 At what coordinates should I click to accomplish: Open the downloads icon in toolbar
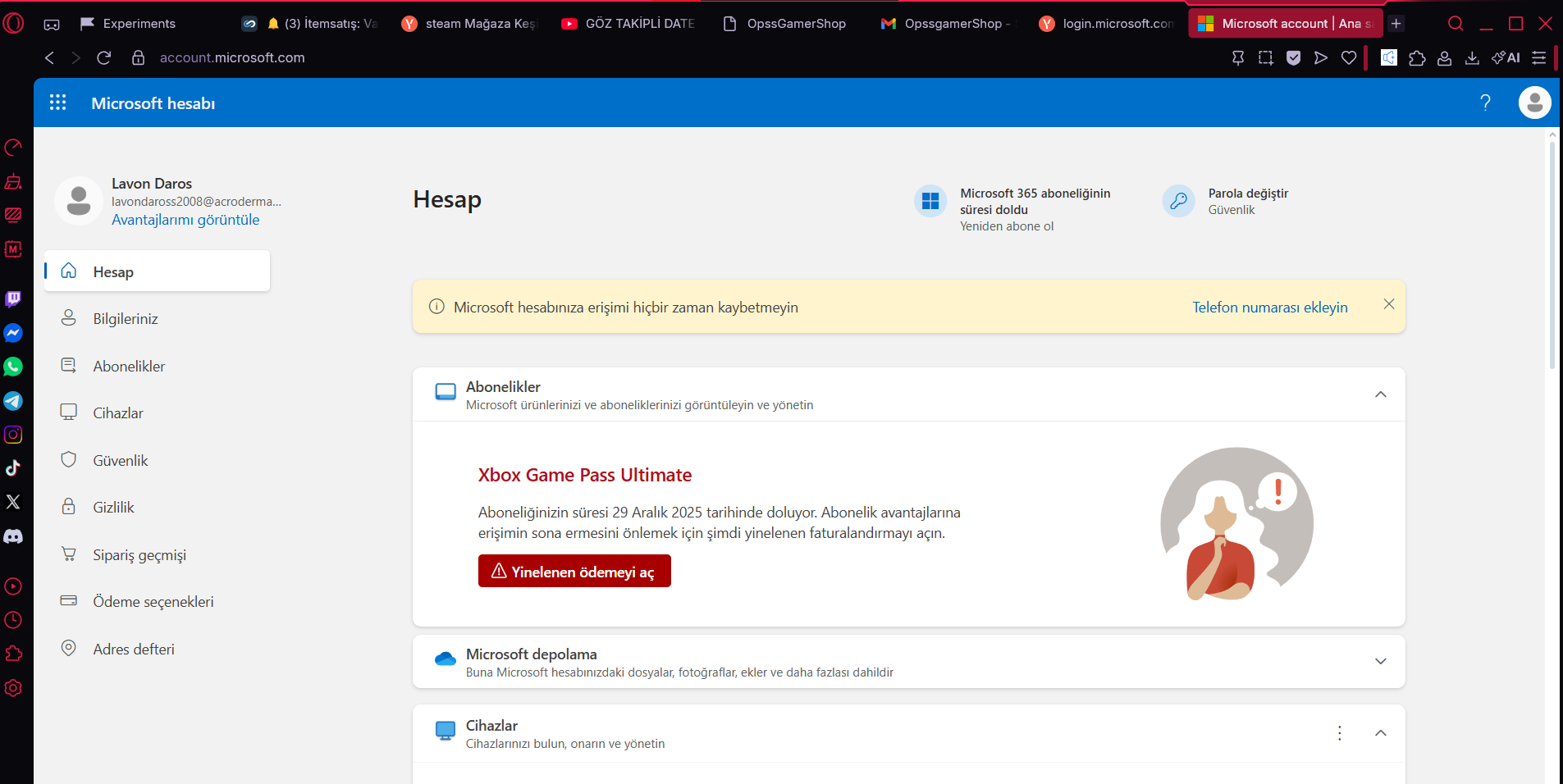click(1473, 57)
